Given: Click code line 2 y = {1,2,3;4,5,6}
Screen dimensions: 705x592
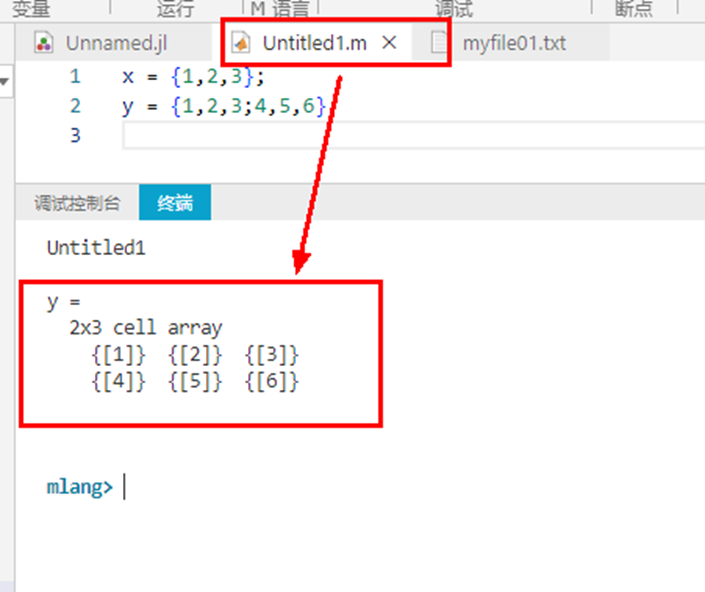Looking at the screenshot, I should click(x=223, y=107).
